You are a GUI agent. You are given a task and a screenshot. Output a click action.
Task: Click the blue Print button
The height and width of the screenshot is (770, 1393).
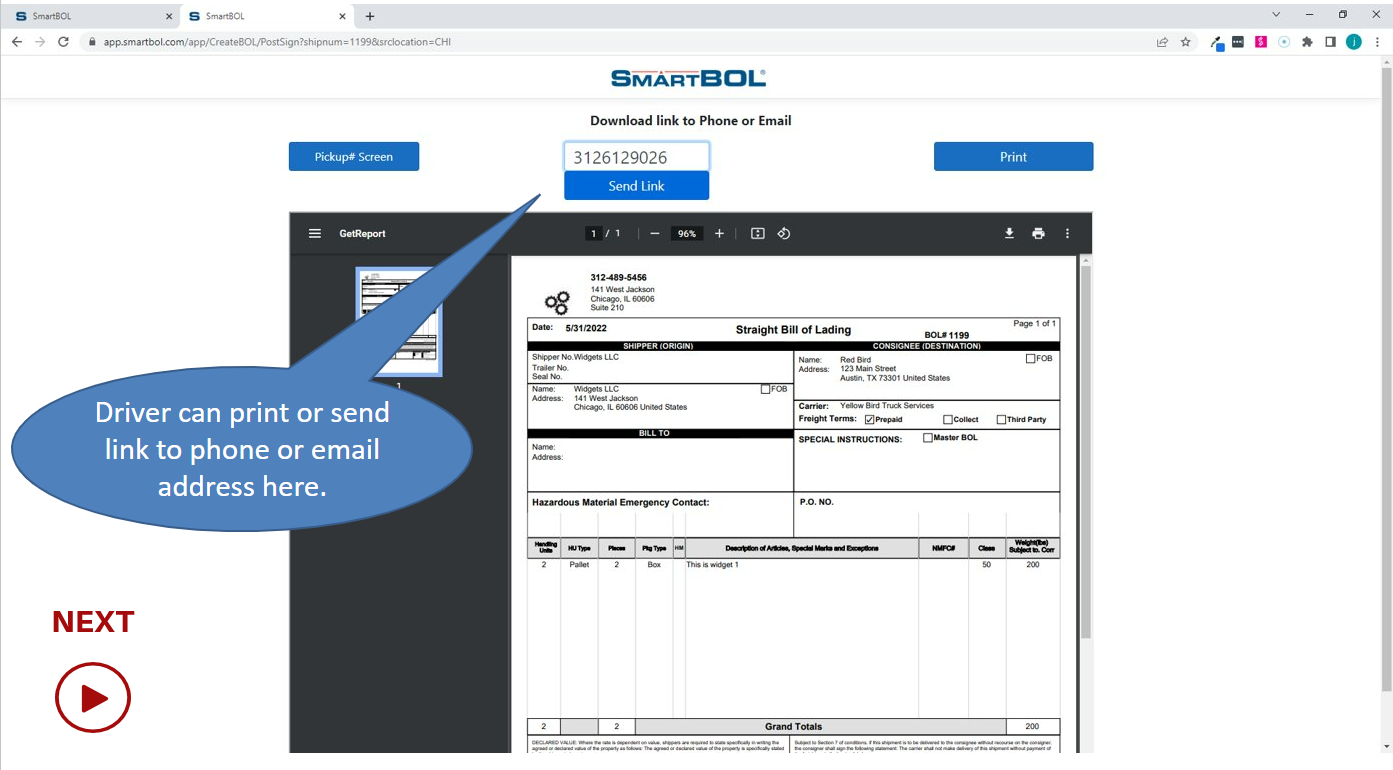pos(1013,156)
